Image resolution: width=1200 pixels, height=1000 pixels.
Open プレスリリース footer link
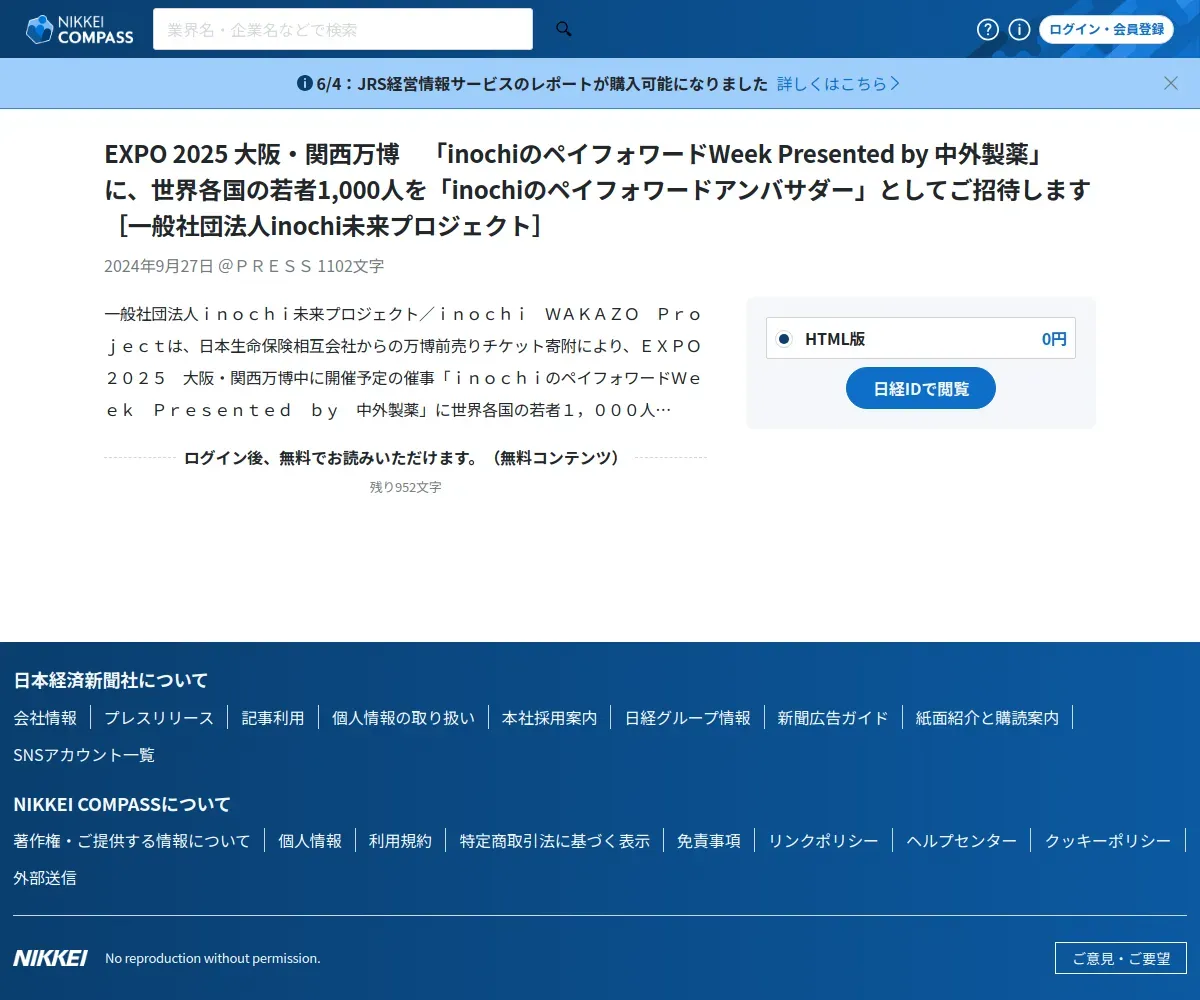point(159,717)
